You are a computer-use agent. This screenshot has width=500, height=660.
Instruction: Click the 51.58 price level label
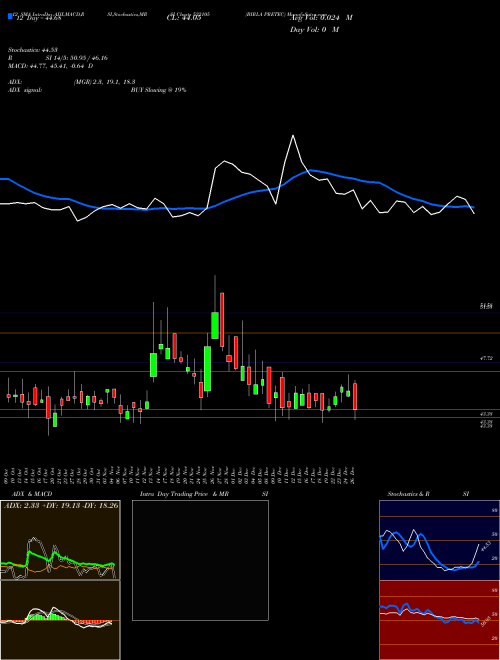click(x=486, y=306)
